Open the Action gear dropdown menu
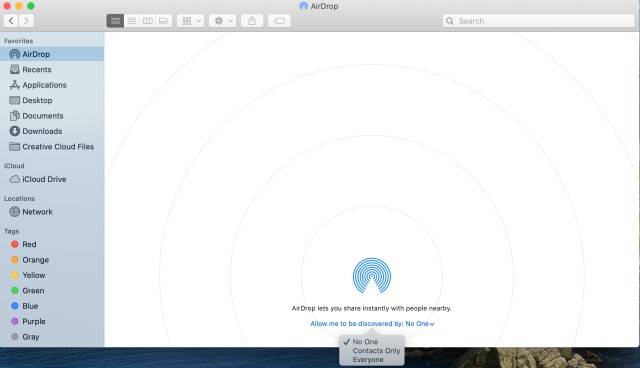Image resolution: width=640 pixels, height=368 pixels. coord(222,21)
